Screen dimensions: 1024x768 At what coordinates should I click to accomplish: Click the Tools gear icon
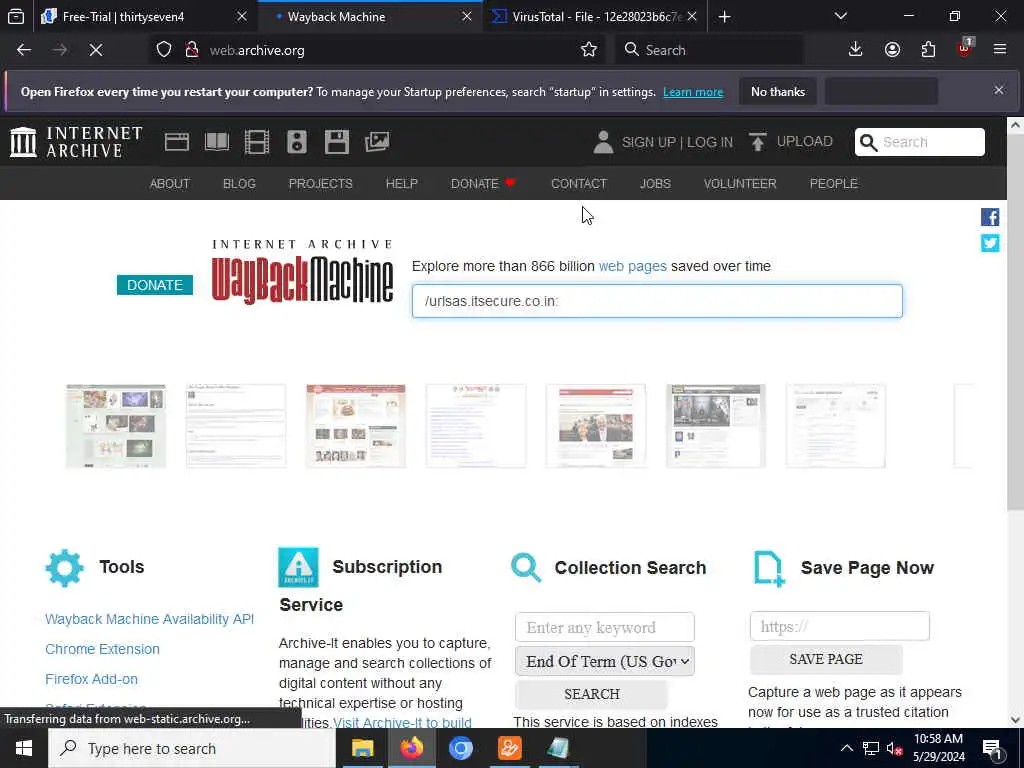pyautogui.click(x=65, y=568)
